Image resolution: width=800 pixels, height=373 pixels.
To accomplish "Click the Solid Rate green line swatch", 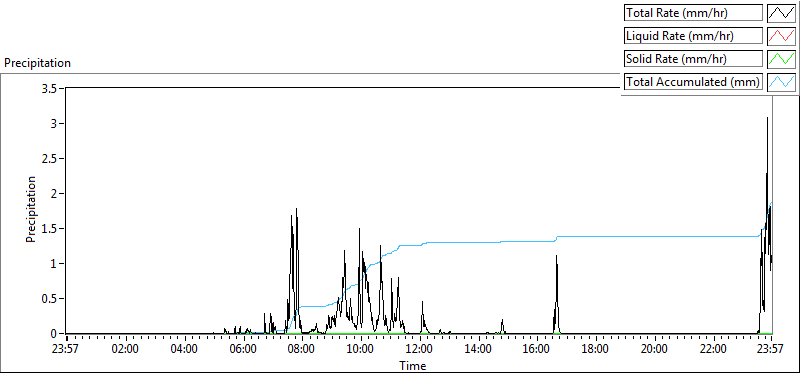I will tap(782, 59).
